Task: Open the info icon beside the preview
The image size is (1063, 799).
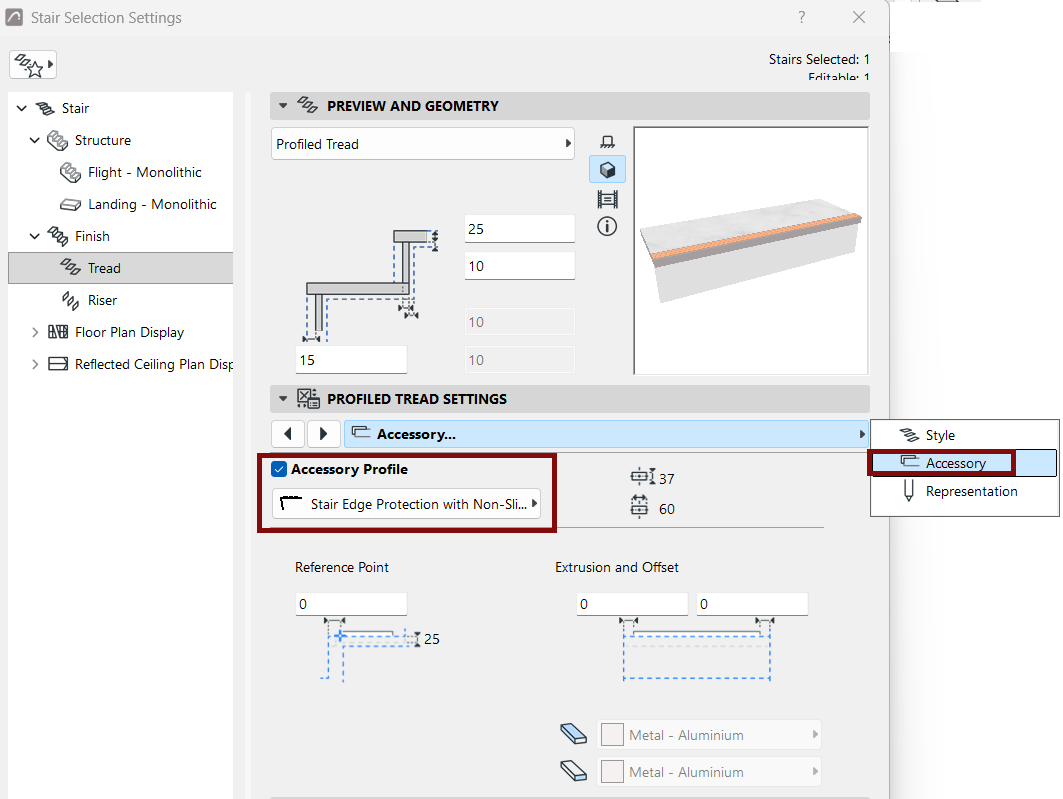Action: point(607,226)
